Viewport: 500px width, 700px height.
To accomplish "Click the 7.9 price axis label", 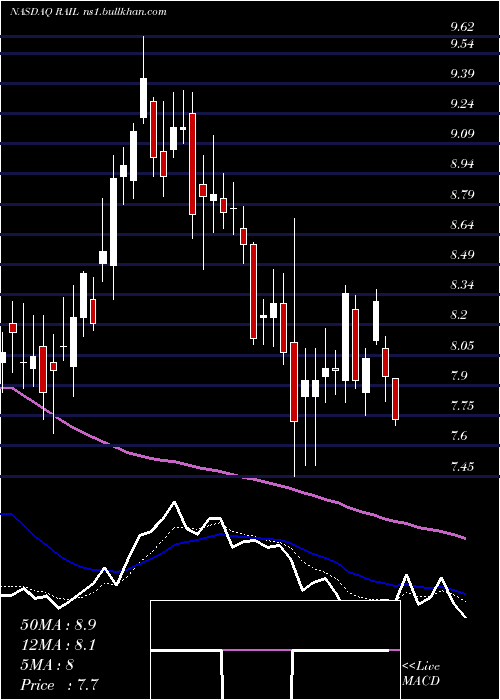I will (x=459, y=376).
